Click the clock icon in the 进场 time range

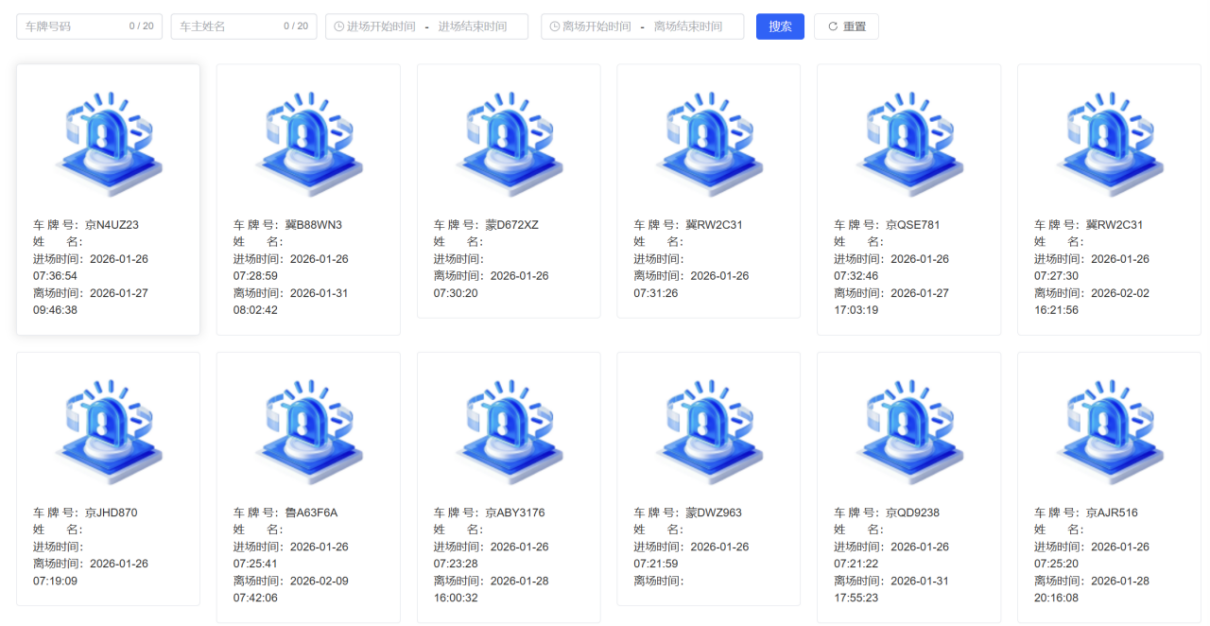point(339,27)
